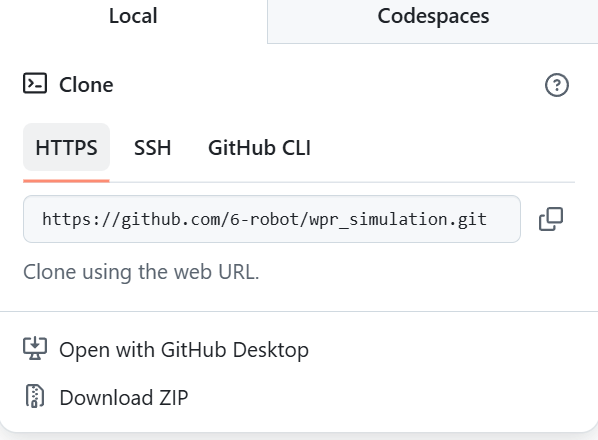Viewport: 598px width, 440px height.
Task: Click the 'Clone using the web URL.' hint
Action: pos(141,272)
